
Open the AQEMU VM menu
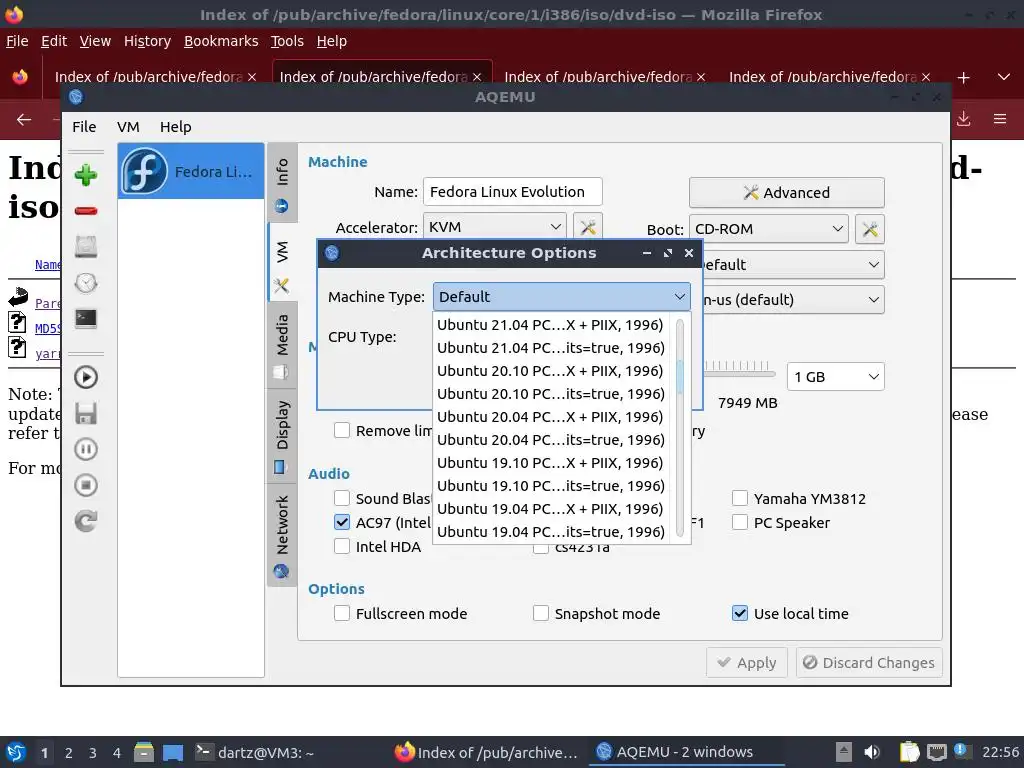(128, 127)
